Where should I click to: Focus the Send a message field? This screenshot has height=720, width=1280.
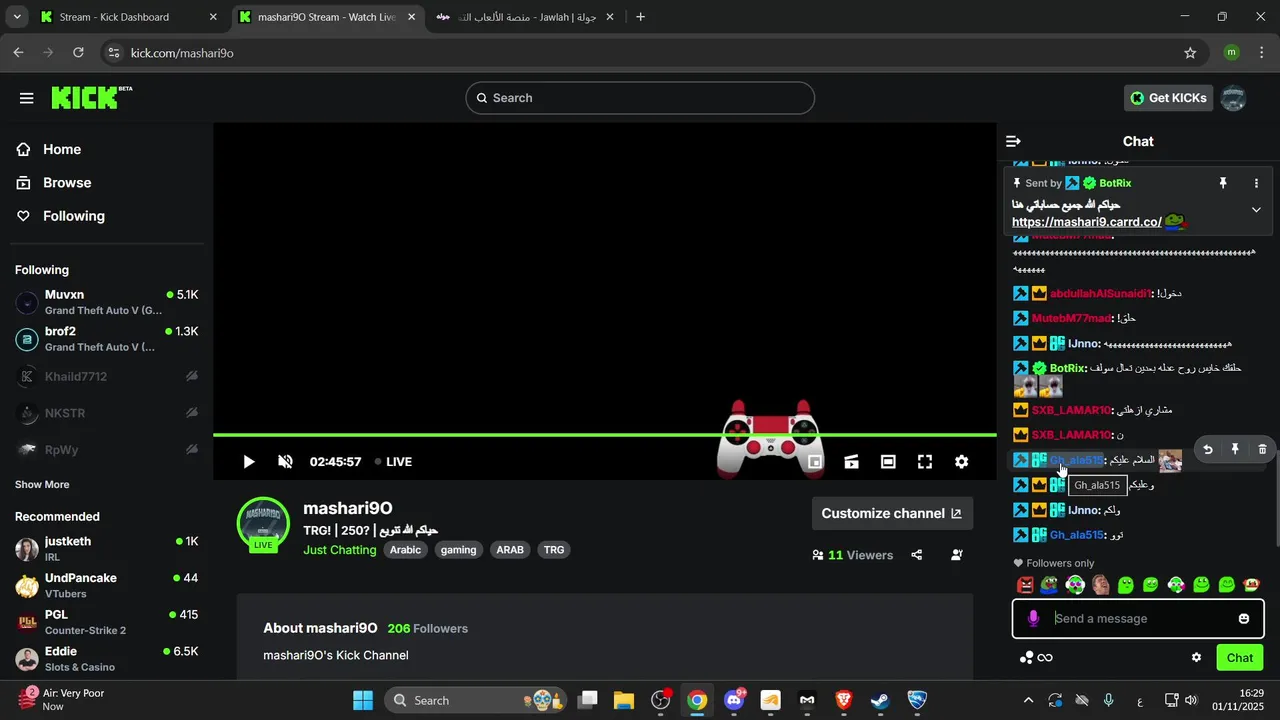(1139, 619)
